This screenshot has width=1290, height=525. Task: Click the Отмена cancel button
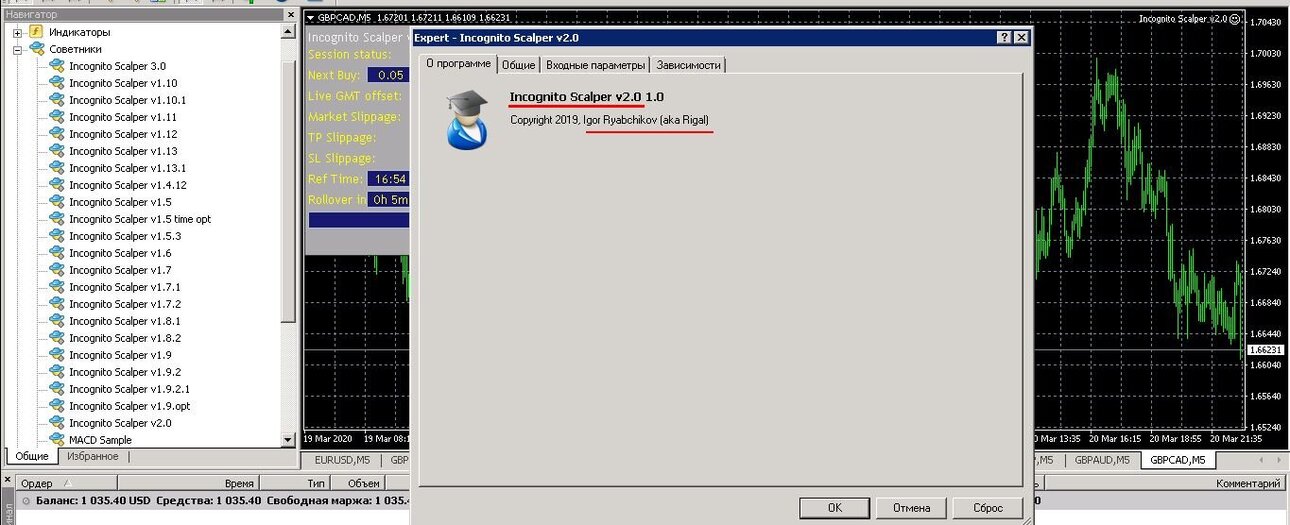[x=911, y=508]
